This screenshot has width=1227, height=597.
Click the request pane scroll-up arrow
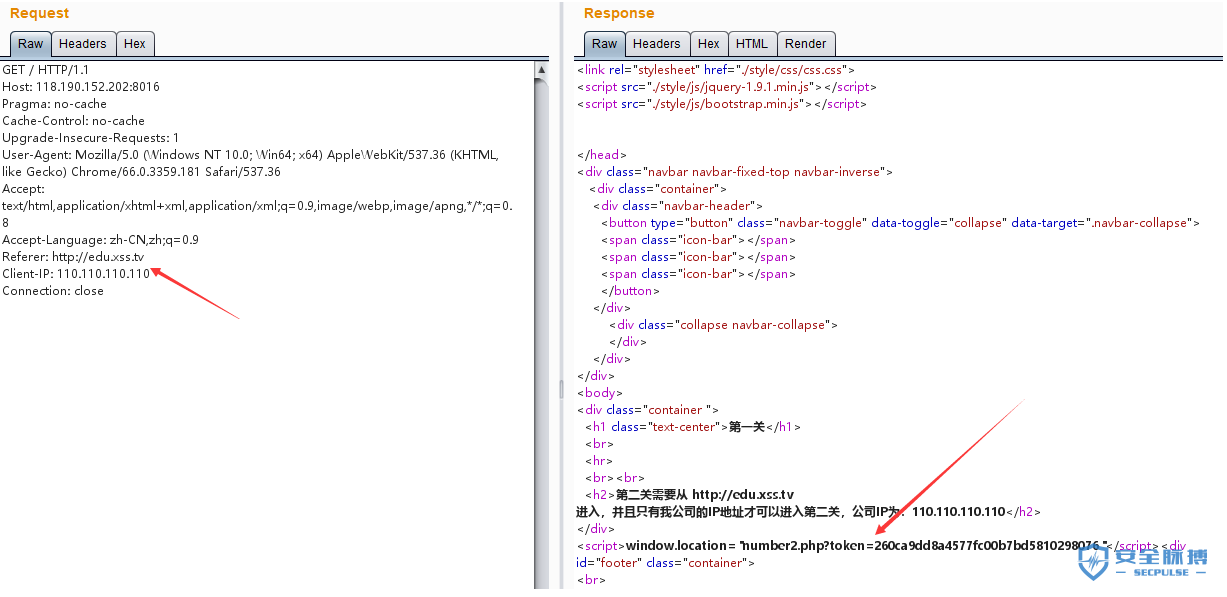[x=542, y=70]
